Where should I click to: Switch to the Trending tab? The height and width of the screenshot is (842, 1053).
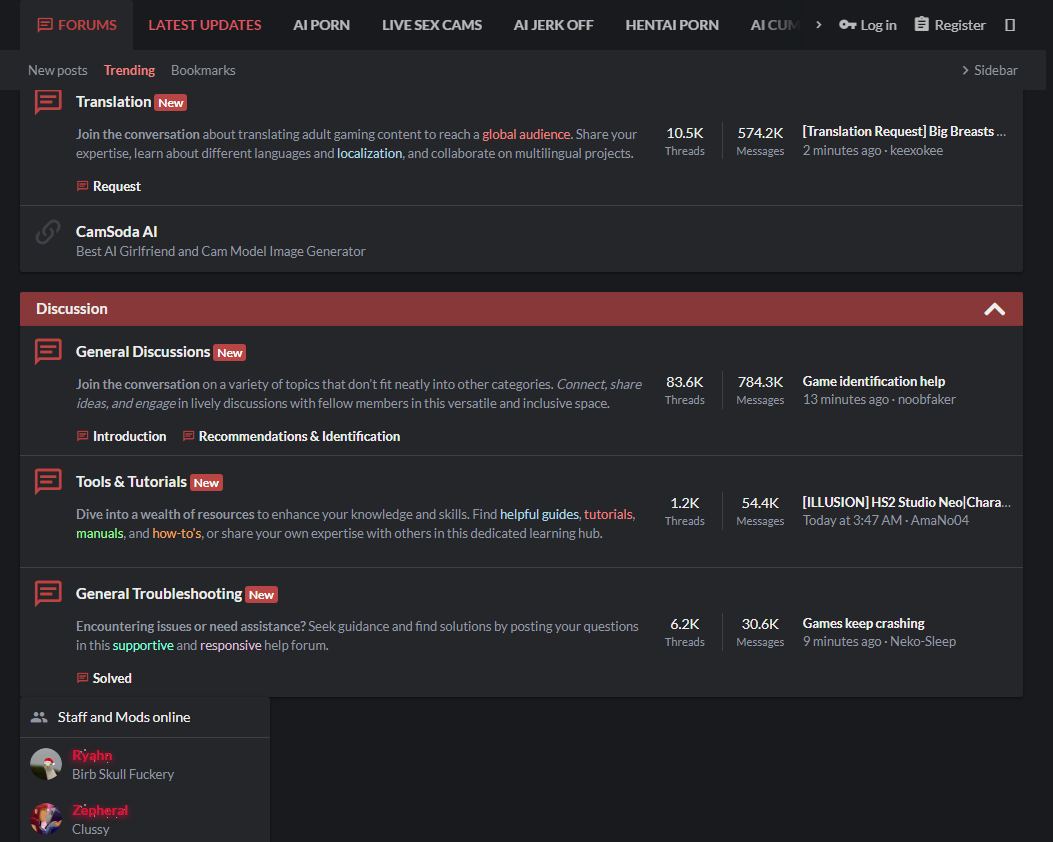point(130,70)
